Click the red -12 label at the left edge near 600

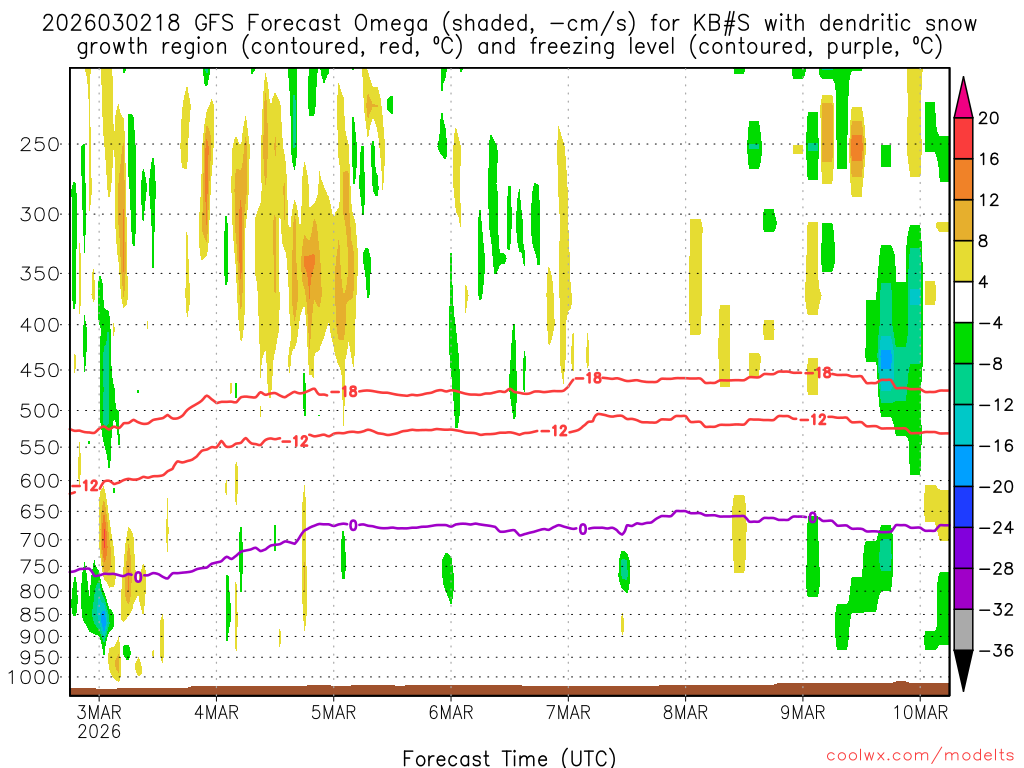point(85,486)
